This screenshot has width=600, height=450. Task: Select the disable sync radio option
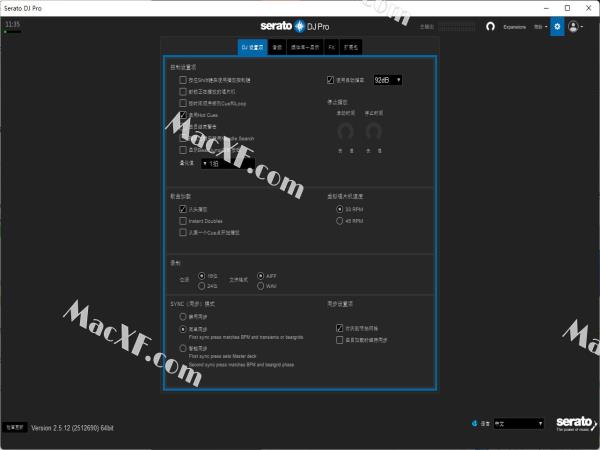coord(183,316)
